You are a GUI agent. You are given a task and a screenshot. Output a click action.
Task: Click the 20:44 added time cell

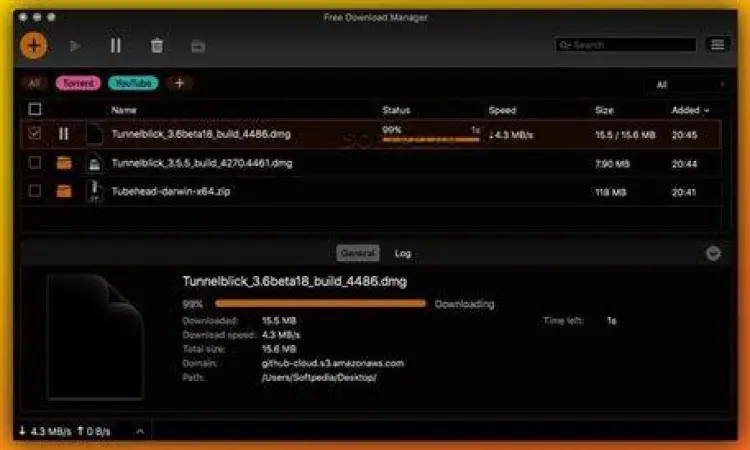(684, 164)
